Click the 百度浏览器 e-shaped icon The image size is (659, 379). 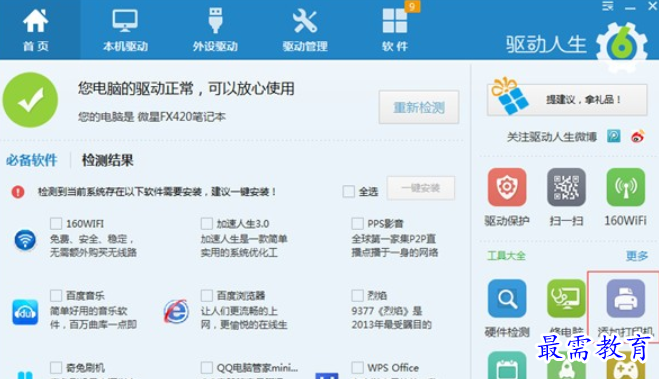[176, 311]
